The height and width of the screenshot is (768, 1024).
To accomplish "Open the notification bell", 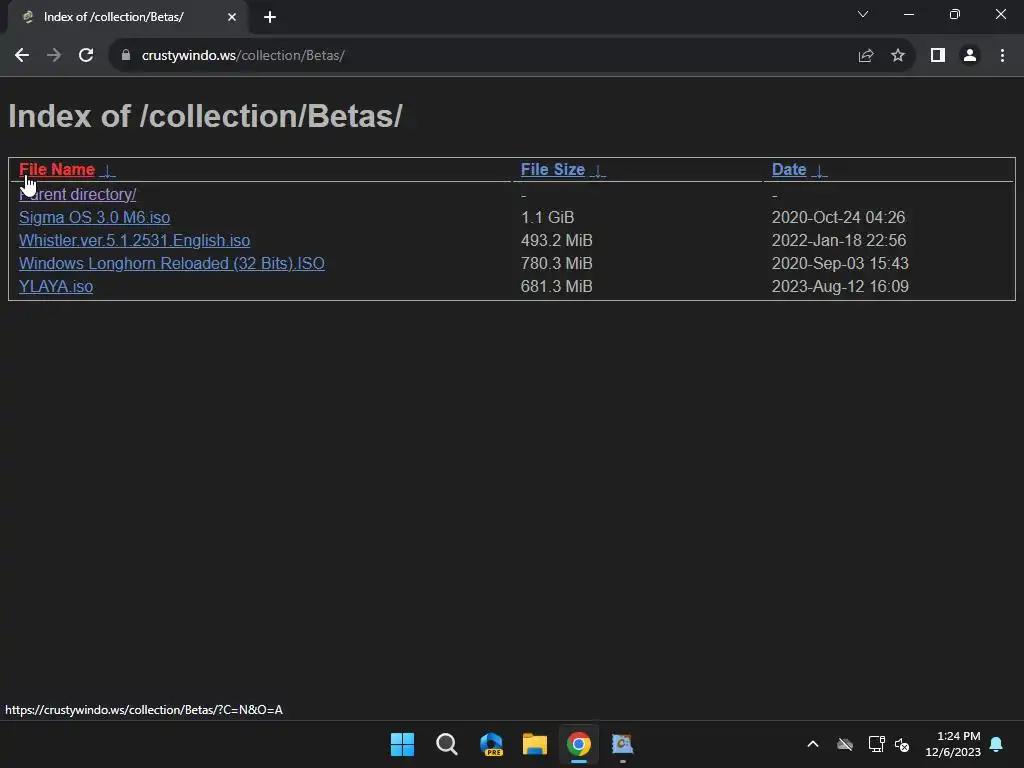I will 997,744.
